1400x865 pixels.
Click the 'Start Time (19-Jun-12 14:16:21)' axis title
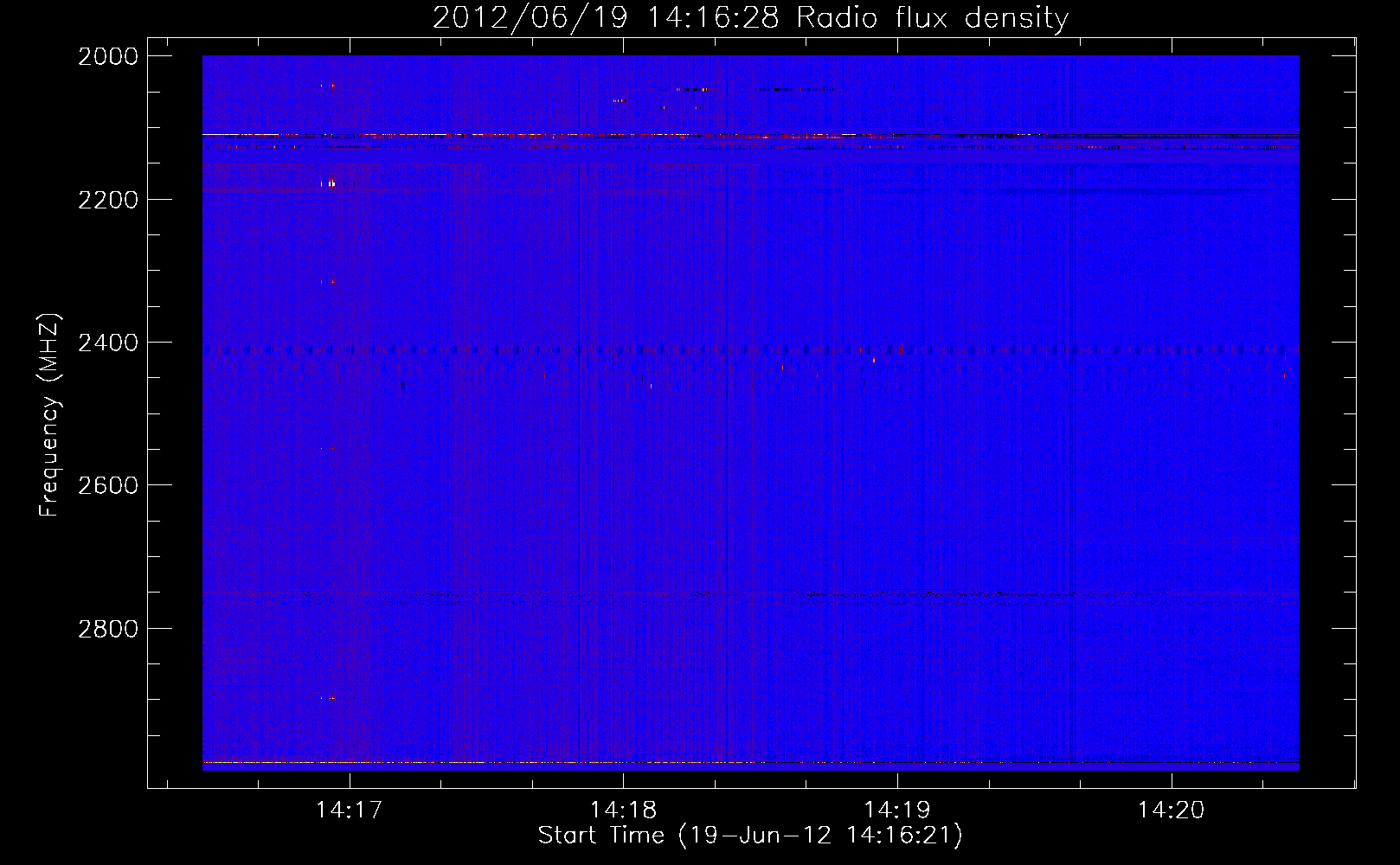(x=750, y=836)
